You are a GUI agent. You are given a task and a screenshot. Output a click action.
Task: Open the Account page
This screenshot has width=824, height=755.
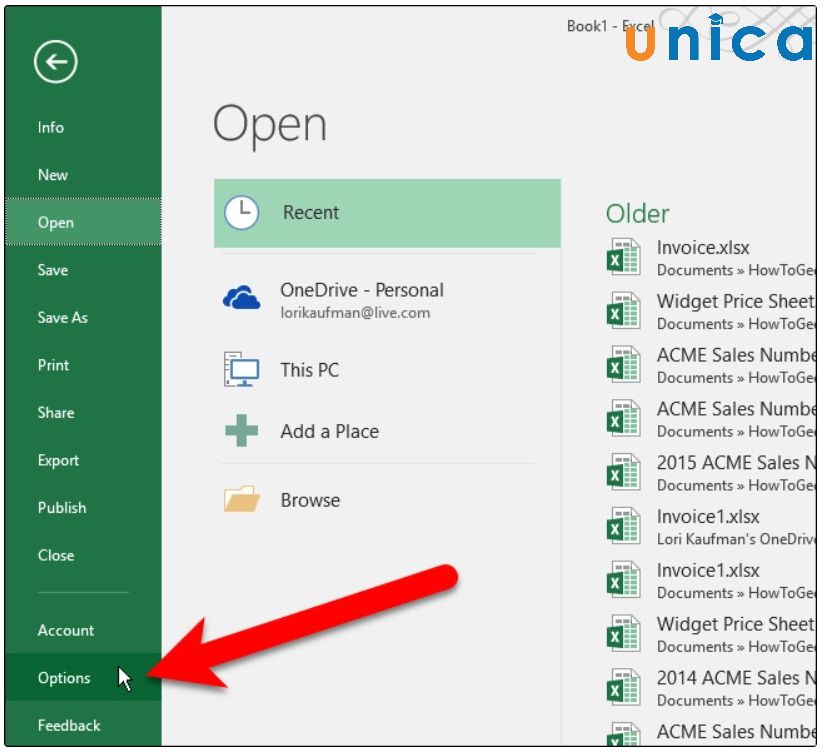click(x=83, y=630)
